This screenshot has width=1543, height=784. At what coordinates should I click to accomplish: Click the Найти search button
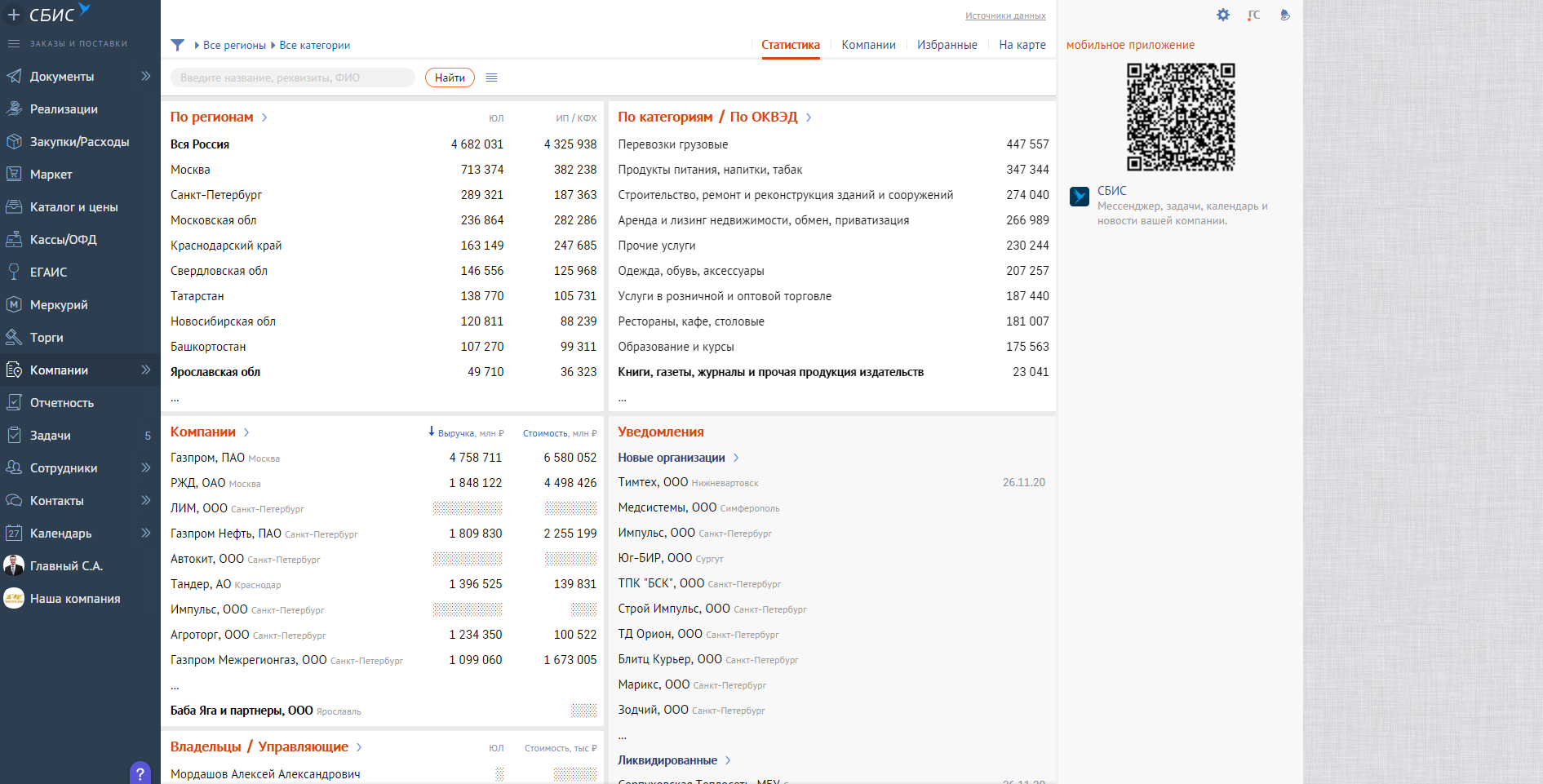pos(450,78)
